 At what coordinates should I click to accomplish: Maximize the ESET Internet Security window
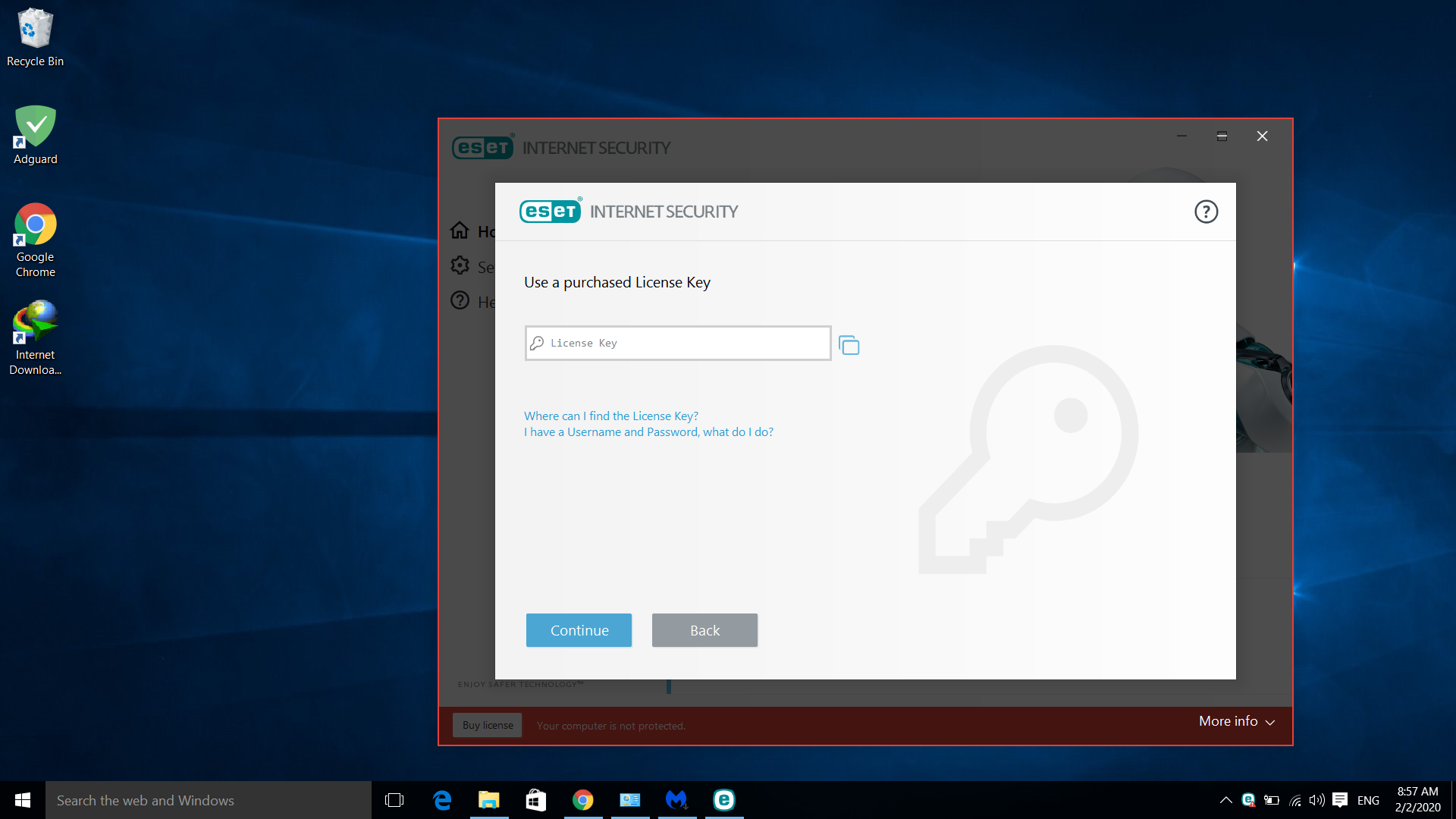pyautogui.click(x=1222, y=136)
